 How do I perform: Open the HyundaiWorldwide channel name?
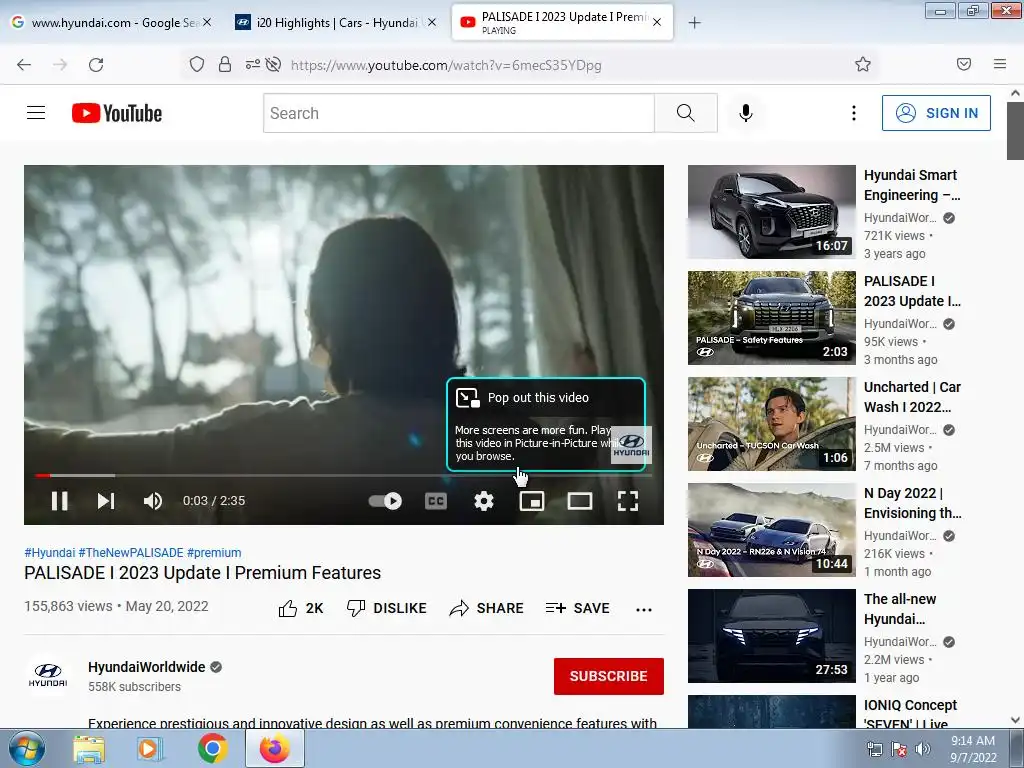point(146,667)
